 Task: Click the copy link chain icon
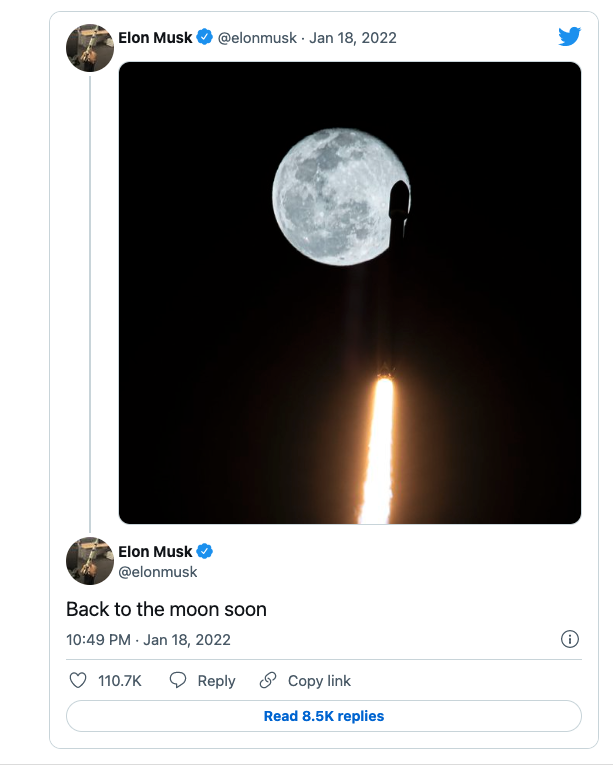point(268,681)
